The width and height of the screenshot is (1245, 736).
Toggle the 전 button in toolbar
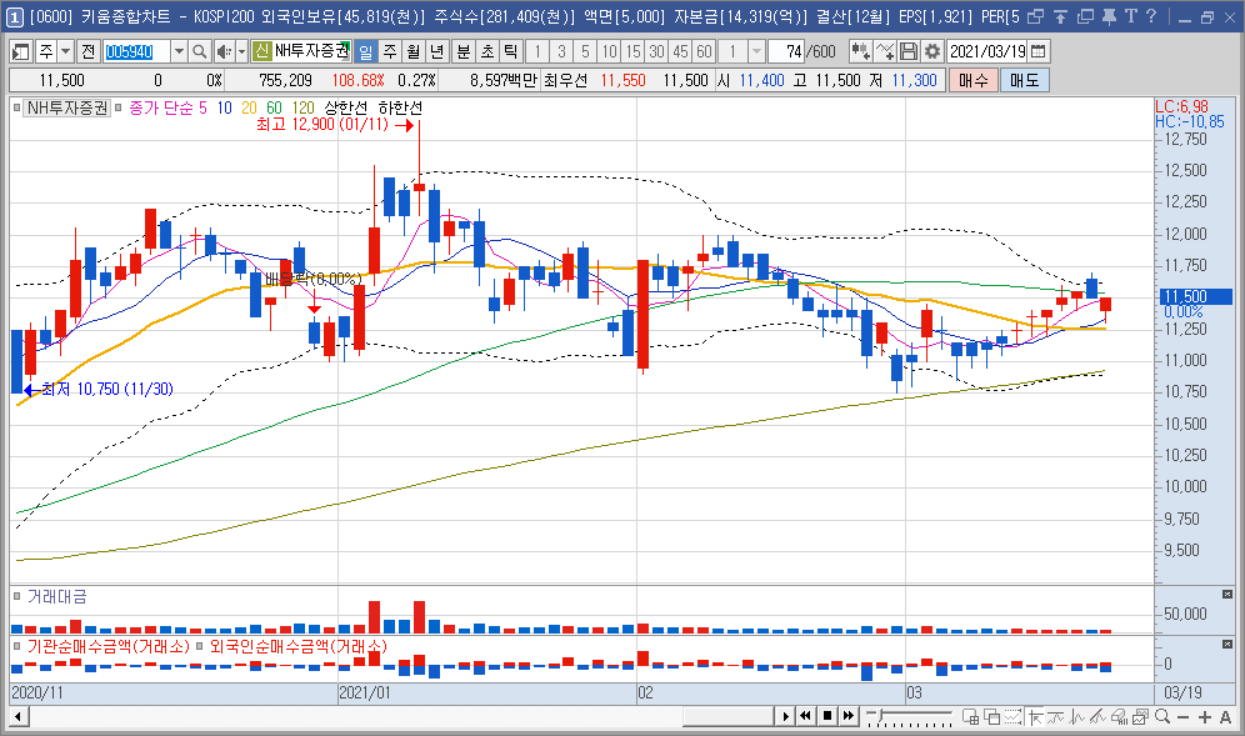pos(88,51)
